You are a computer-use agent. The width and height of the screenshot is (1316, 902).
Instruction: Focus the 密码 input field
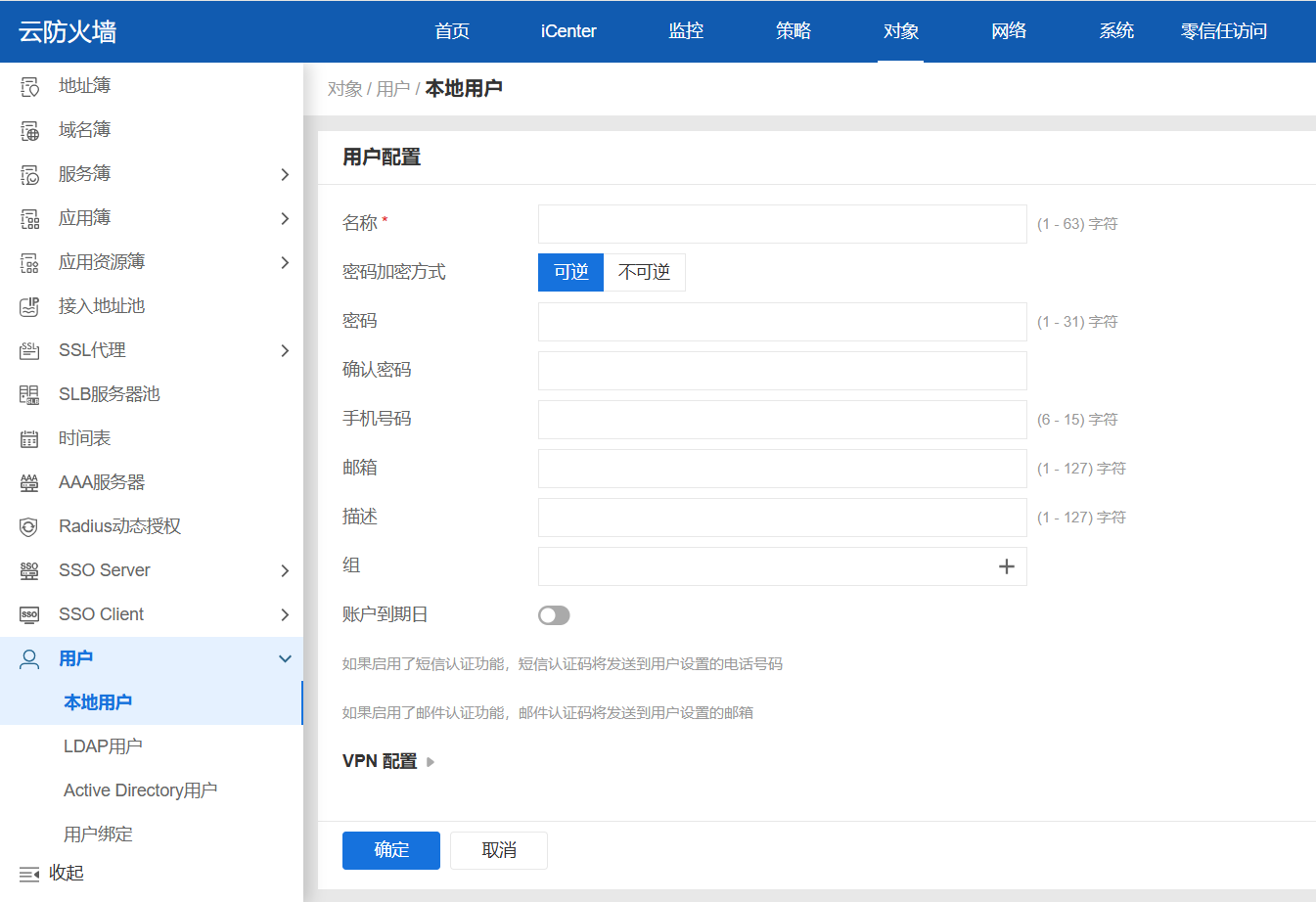pos(783,322)
